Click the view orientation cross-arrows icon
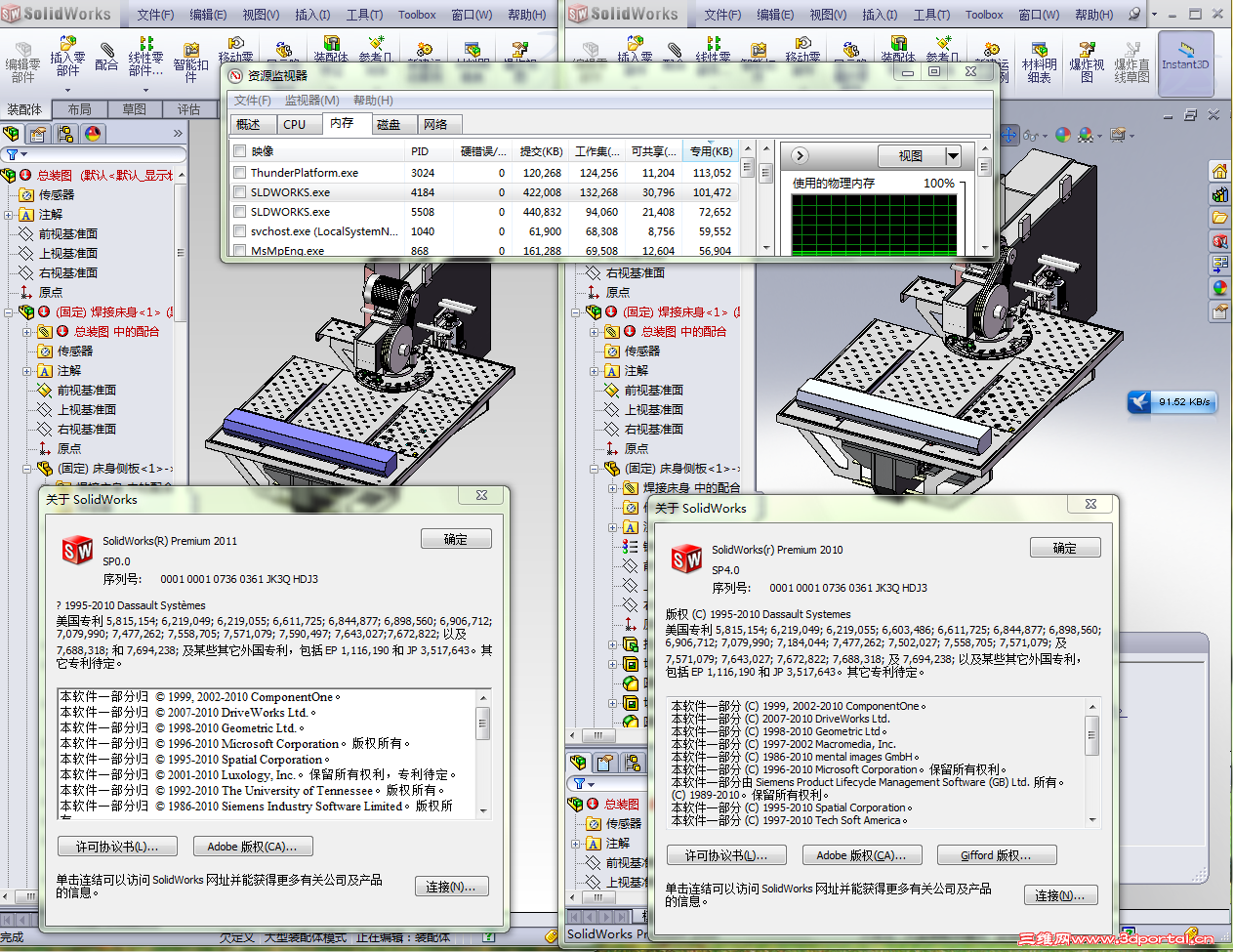Image resolution: width=1233 pixels, height=952 pixels. click(1008, 135)
